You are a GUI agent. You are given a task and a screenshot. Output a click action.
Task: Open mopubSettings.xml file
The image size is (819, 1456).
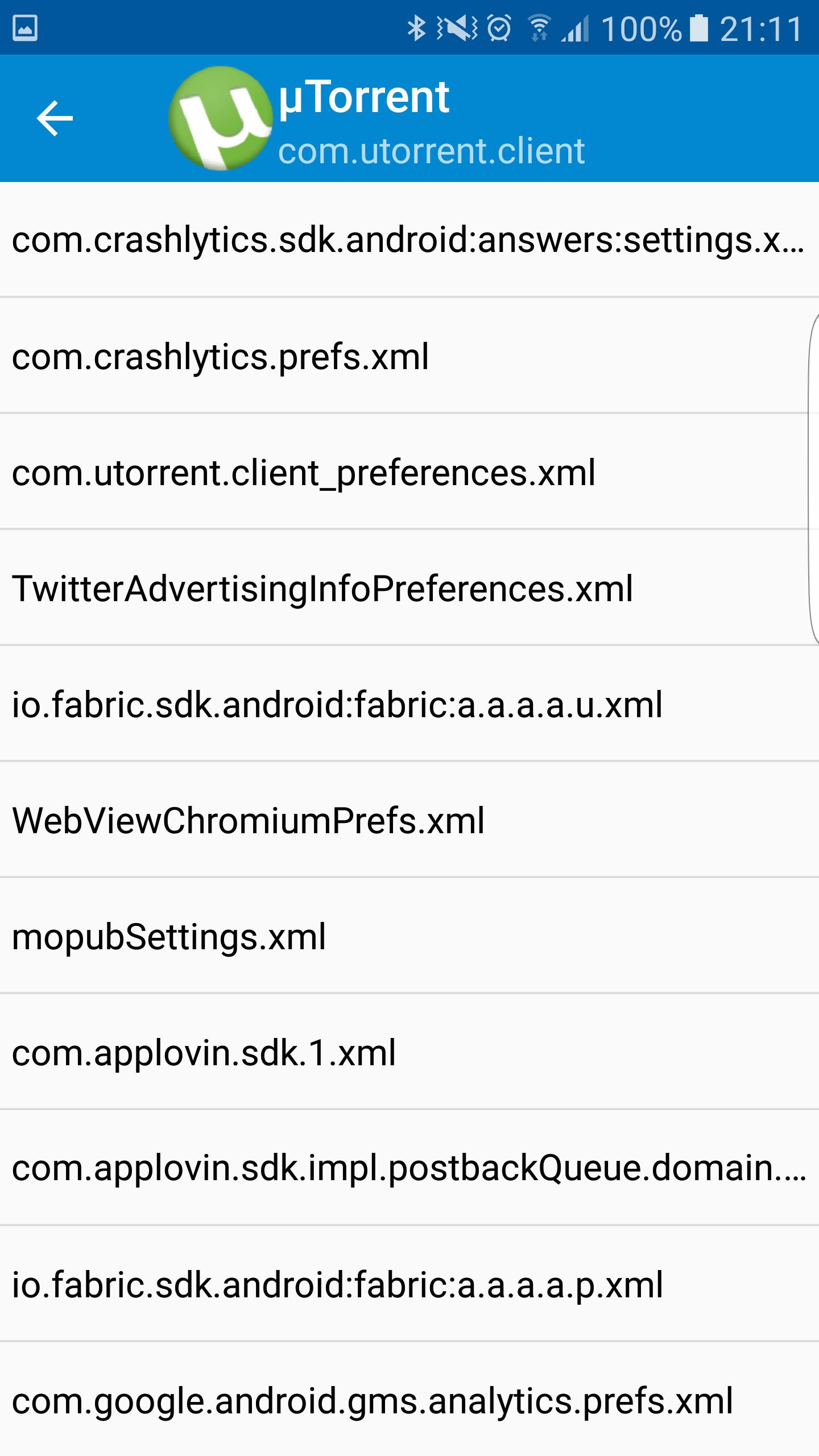pyautogui.click(x=409, y=936)
